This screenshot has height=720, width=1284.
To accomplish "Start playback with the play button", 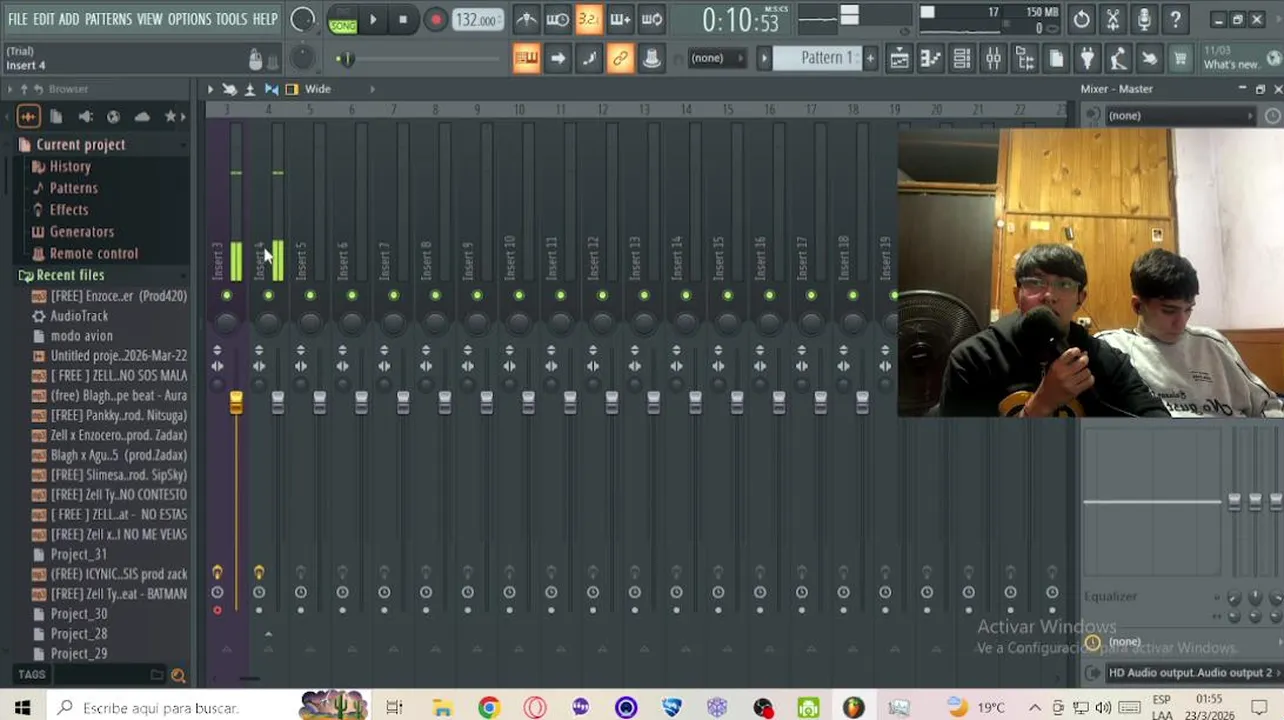I will 373,19.
